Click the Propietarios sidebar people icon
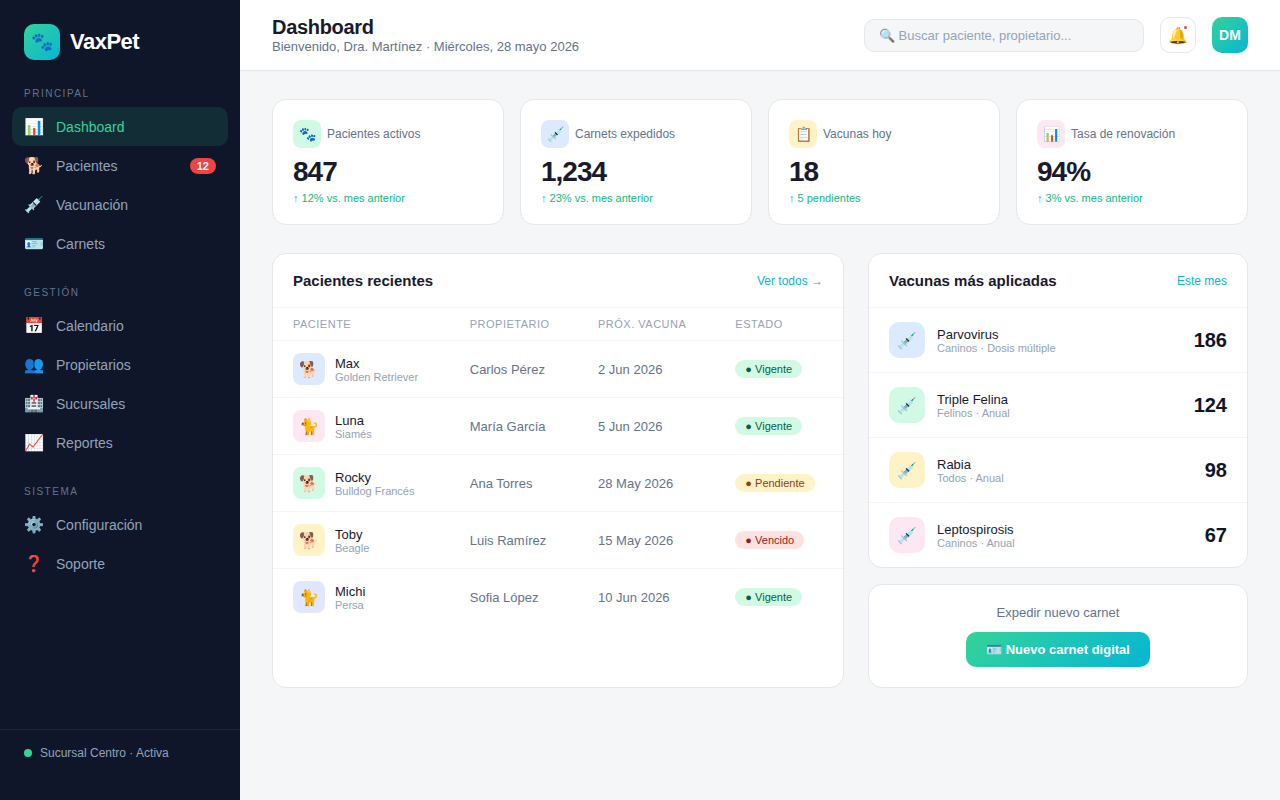 tap(34, 365)
